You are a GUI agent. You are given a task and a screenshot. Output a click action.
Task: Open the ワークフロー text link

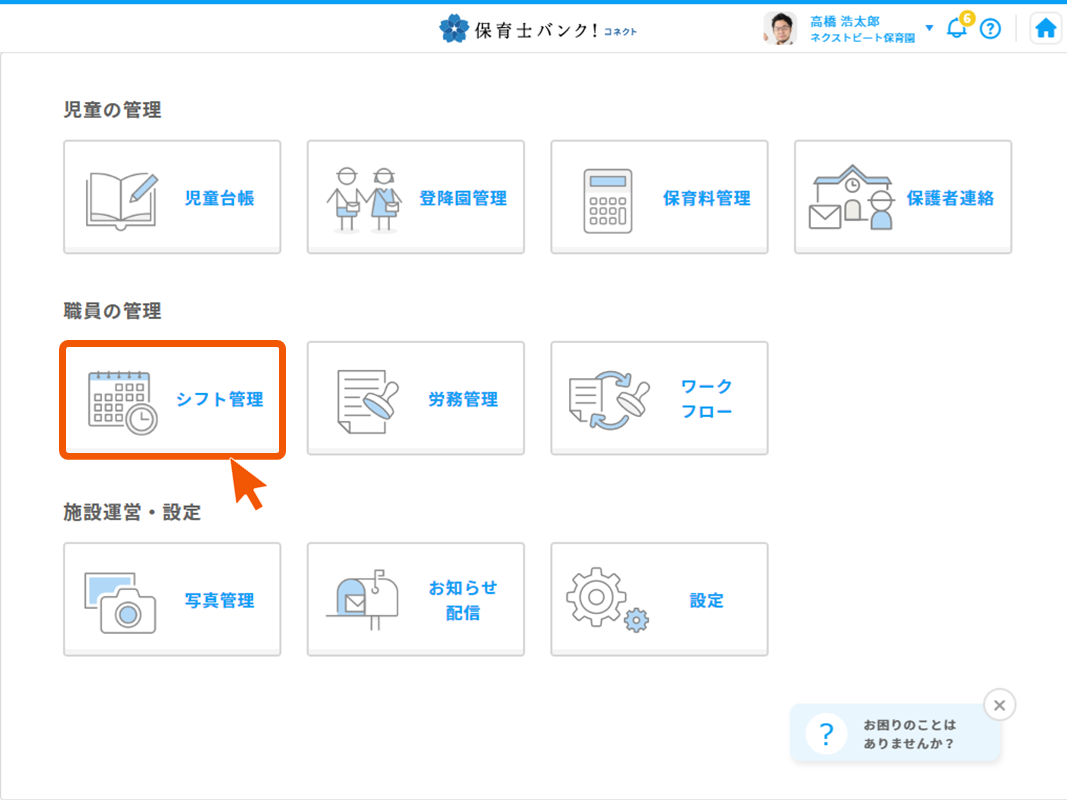(x=706, y=399)
